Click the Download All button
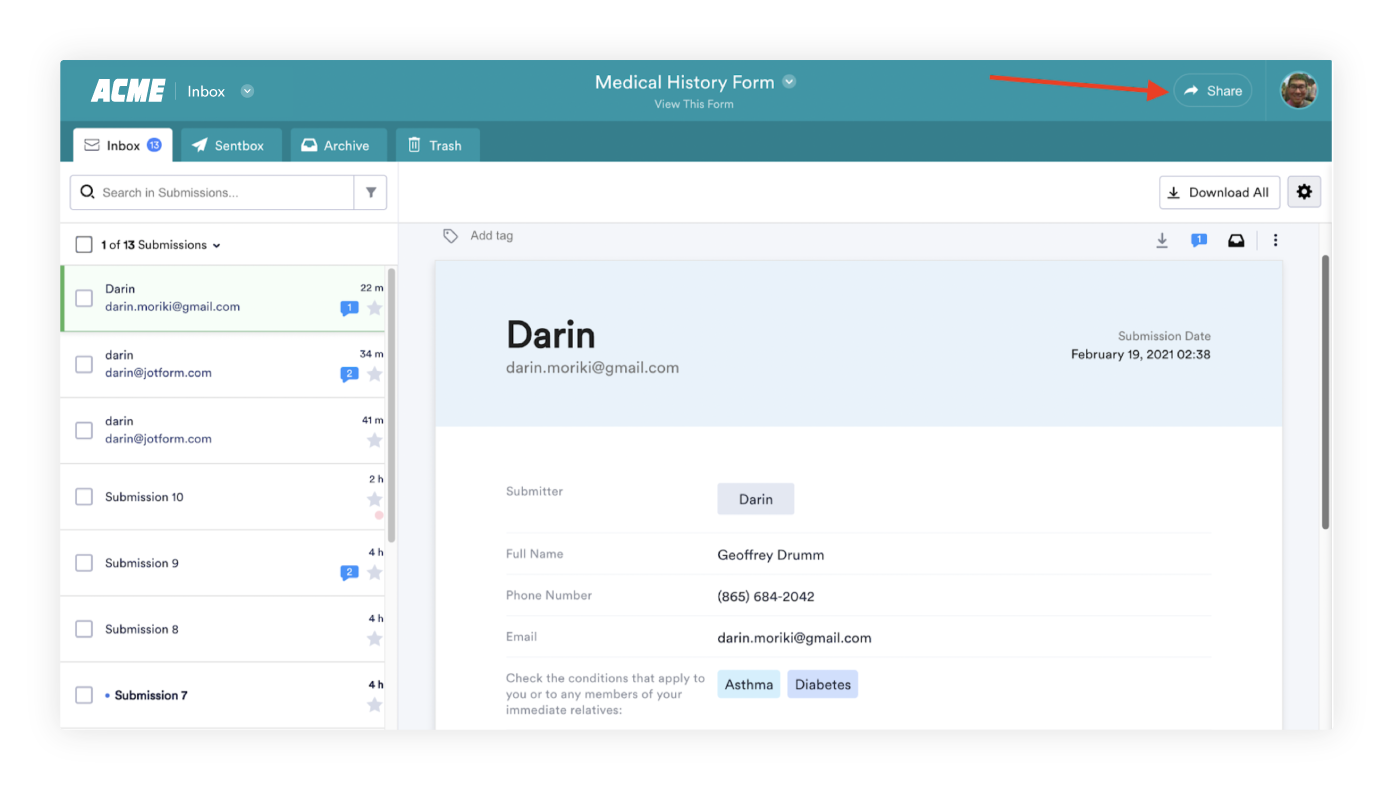This screenshot has width=1400, height=789. click(x=1219, y=192)
